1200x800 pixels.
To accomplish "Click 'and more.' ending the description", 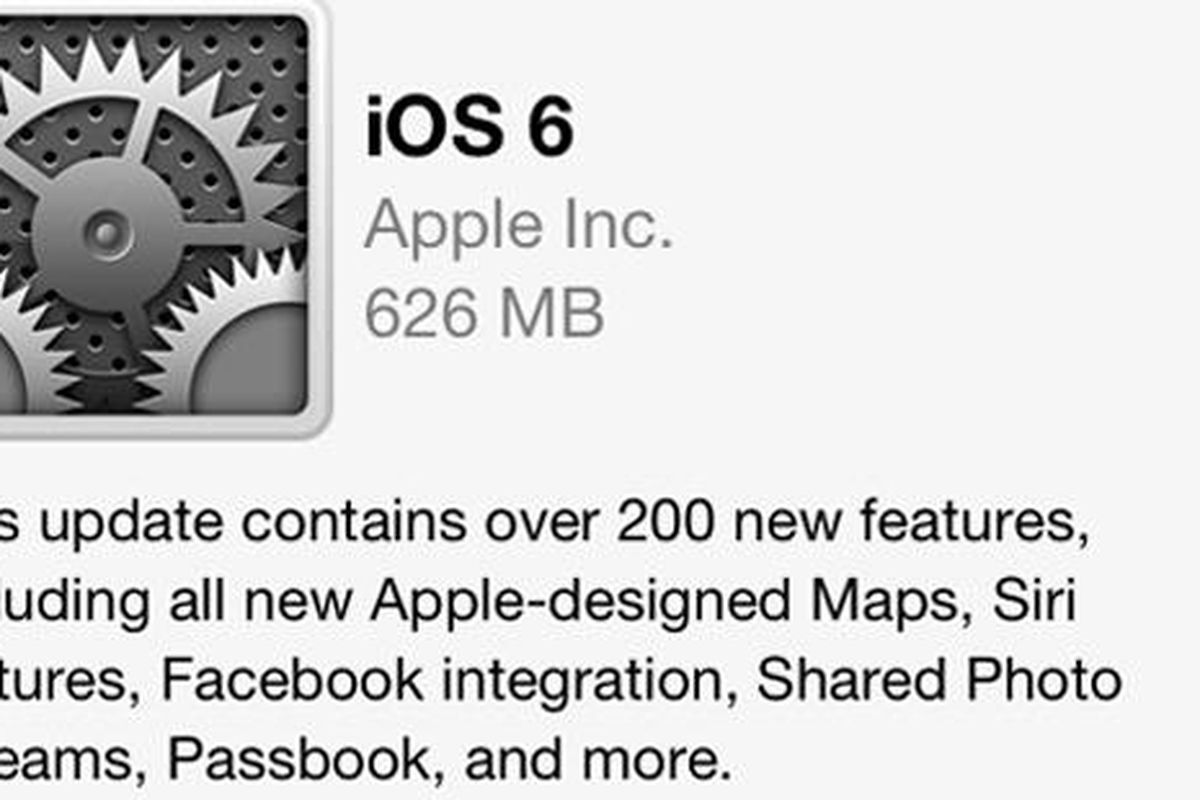I will [592, 761].
